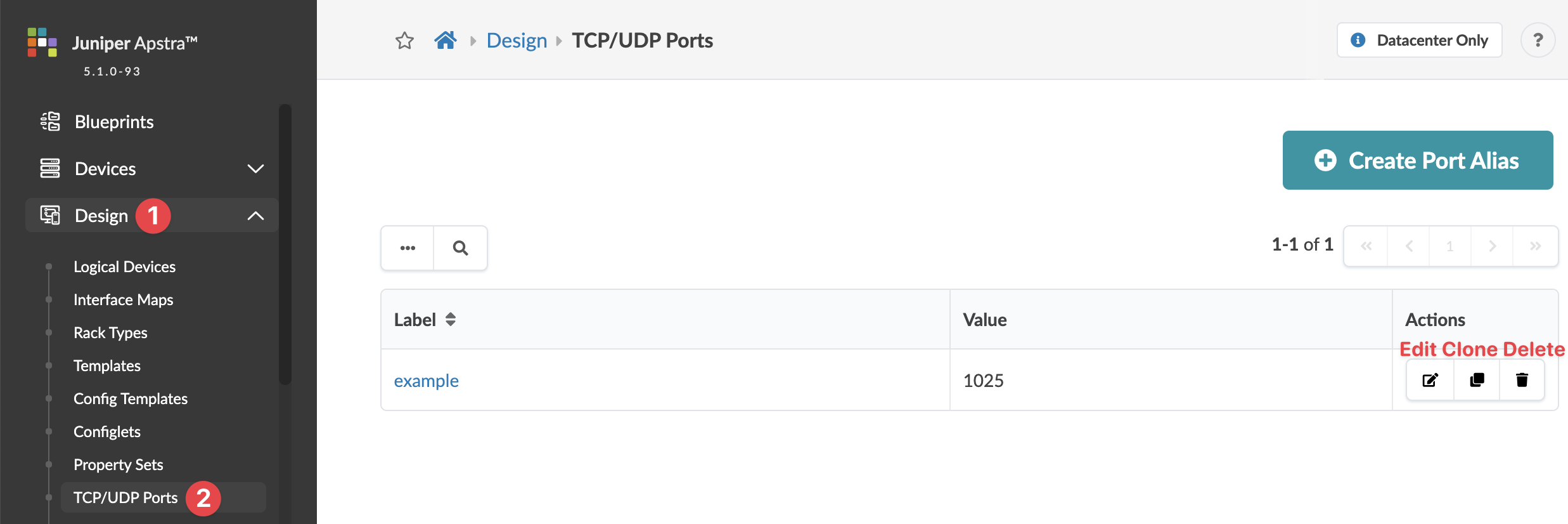1568x524 pixels.
Task: Go to home via house icon
Action: click(x=445, y=41)
